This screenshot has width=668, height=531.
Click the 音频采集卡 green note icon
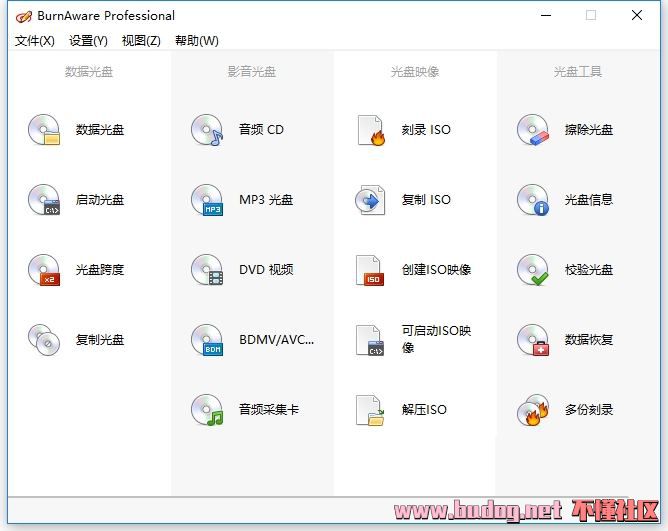[x=207, y=410]
